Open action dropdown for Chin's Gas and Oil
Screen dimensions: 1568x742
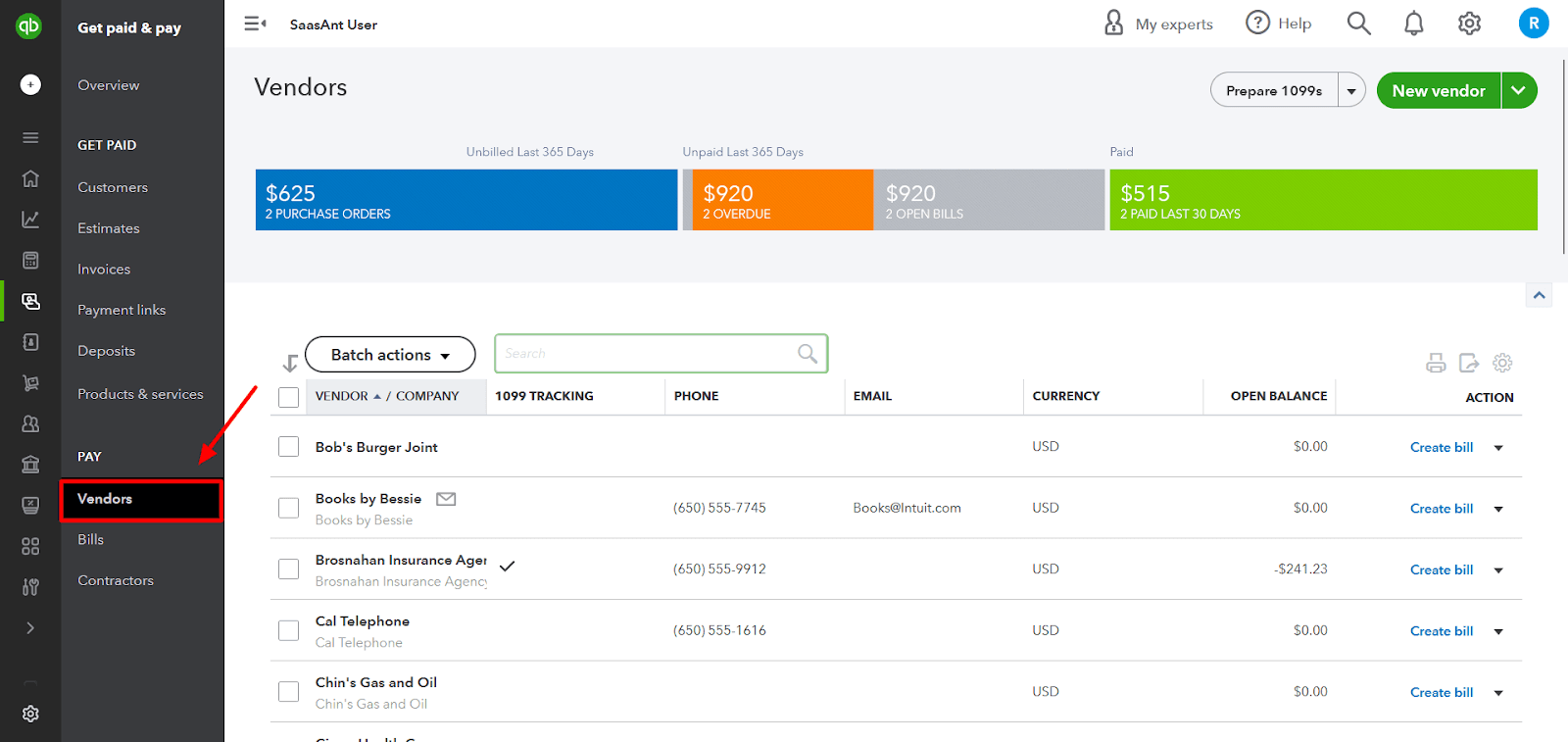tap(1497, 693)
